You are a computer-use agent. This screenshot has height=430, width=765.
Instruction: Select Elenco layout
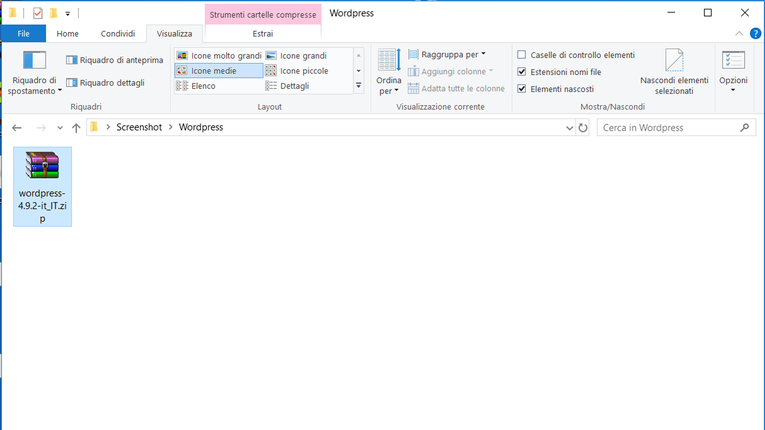pyautogui.click(x=196, y=86)
